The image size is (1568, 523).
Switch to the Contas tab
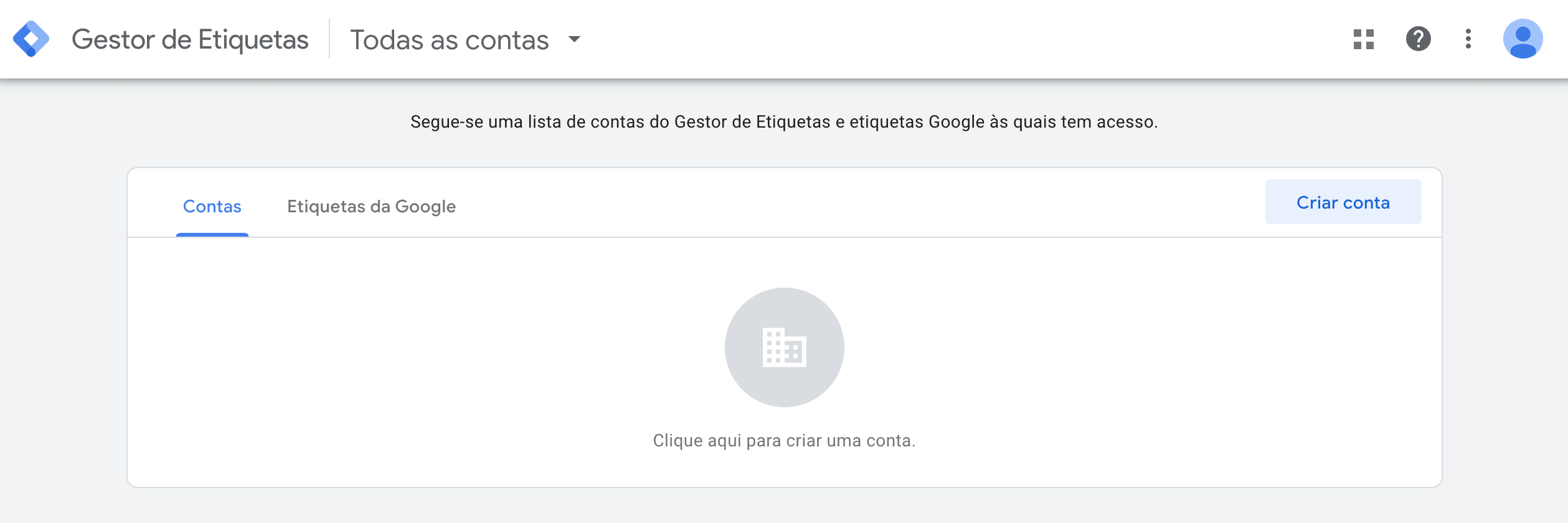212,206
